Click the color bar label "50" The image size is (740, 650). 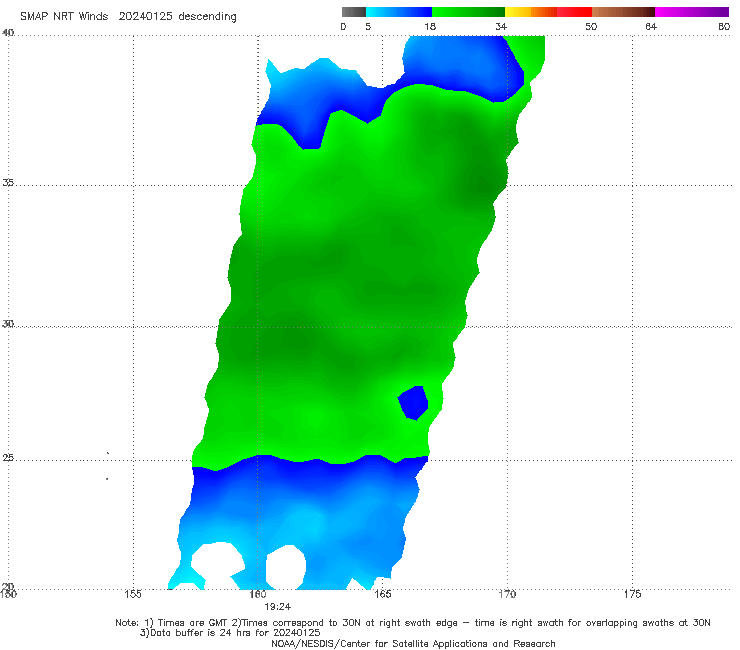coord(591,26)
